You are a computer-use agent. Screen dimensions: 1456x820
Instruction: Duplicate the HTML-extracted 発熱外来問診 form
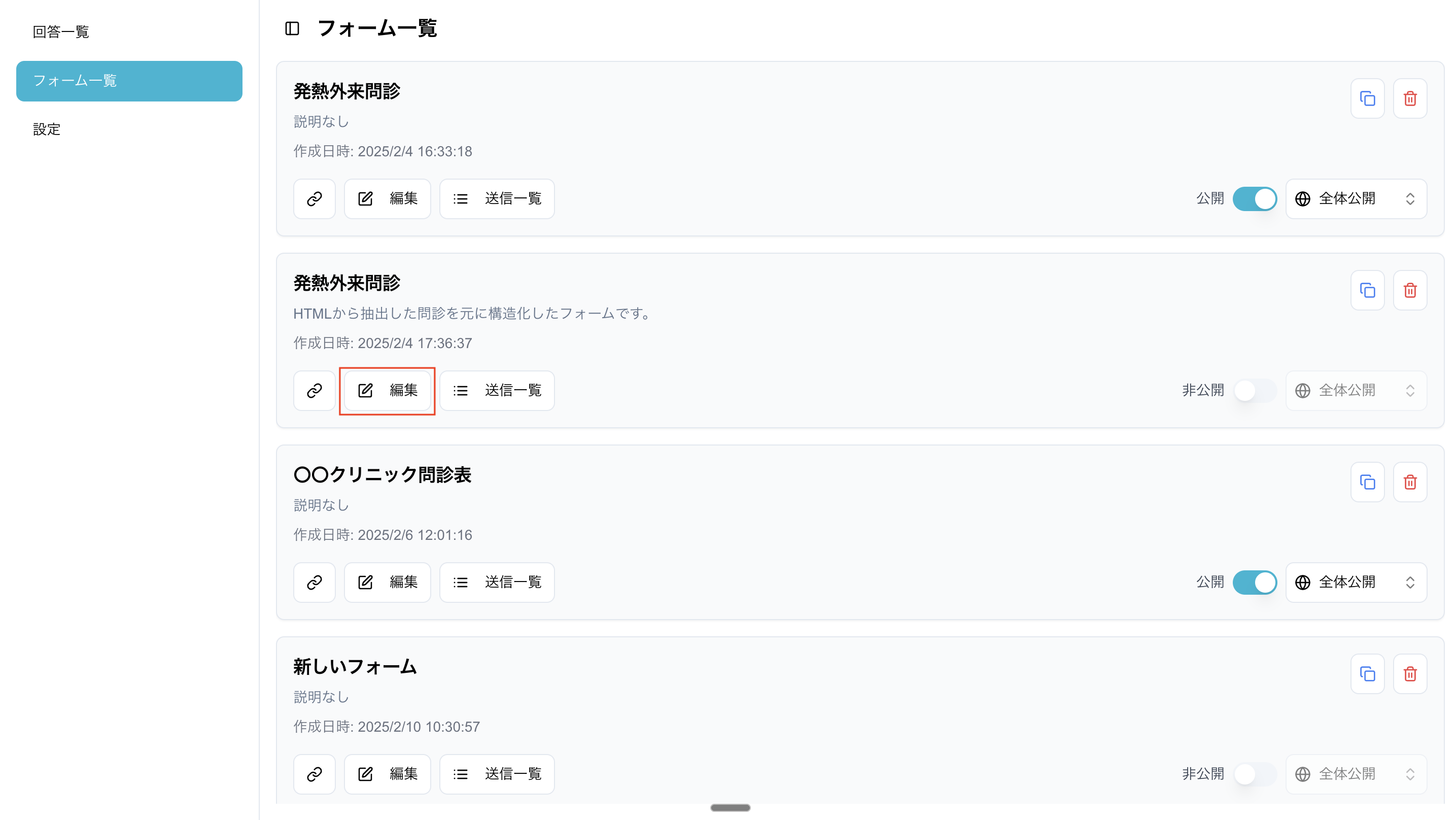[x=1367, y=291]
